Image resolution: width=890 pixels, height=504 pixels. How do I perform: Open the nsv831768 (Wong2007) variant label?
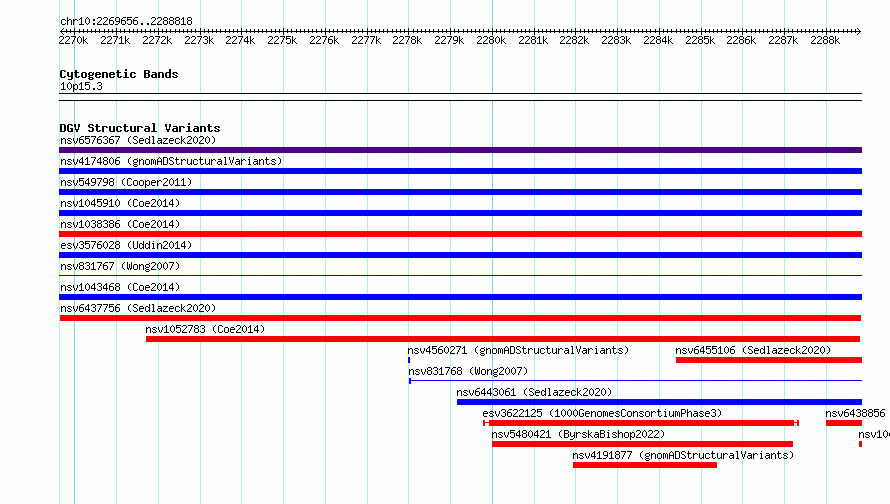tap(468, 371)
